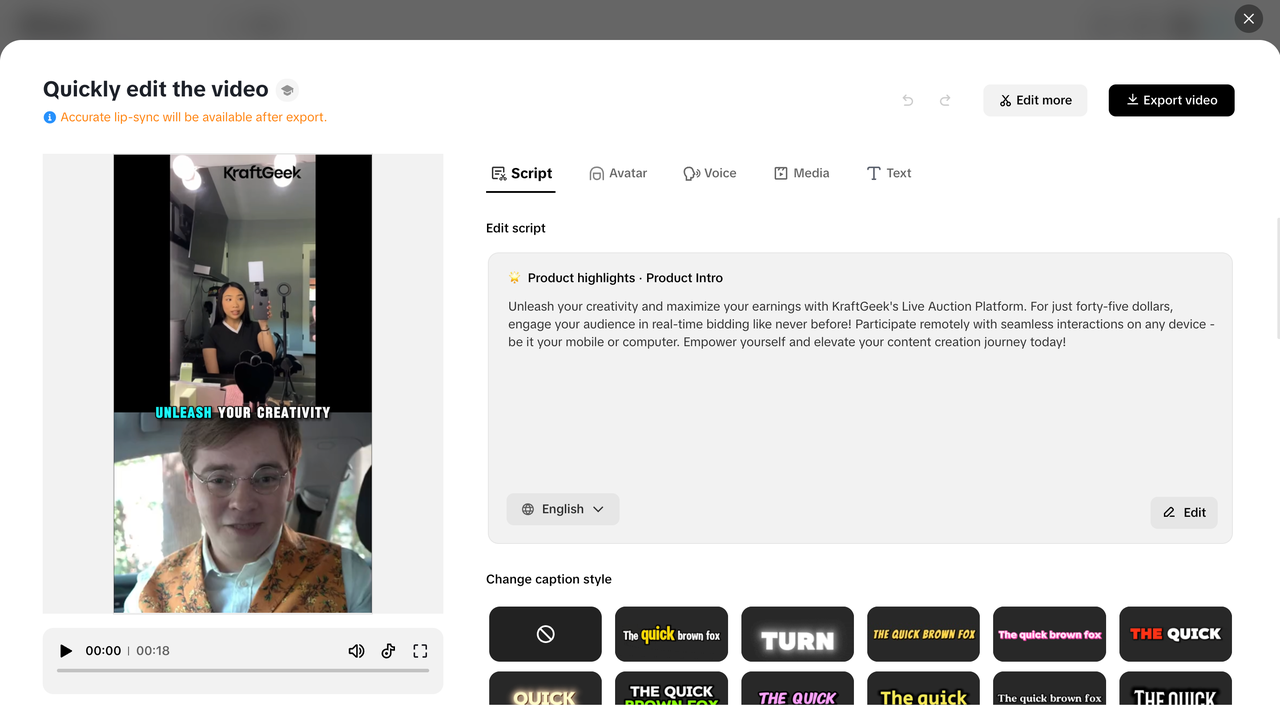Open the Voice tab
Screen dimensions: 1280x711
[710, 173]
